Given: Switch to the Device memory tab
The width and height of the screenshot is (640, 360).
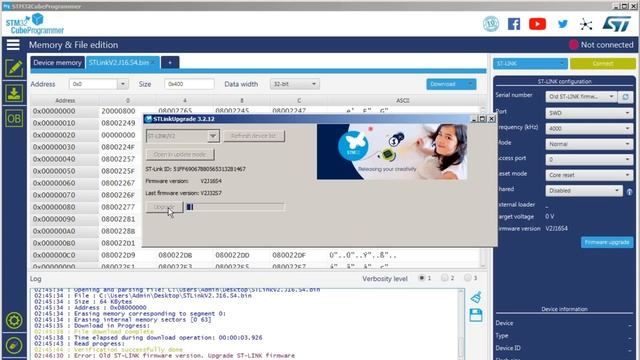Looking at the screenshot, I should (57, 62).
